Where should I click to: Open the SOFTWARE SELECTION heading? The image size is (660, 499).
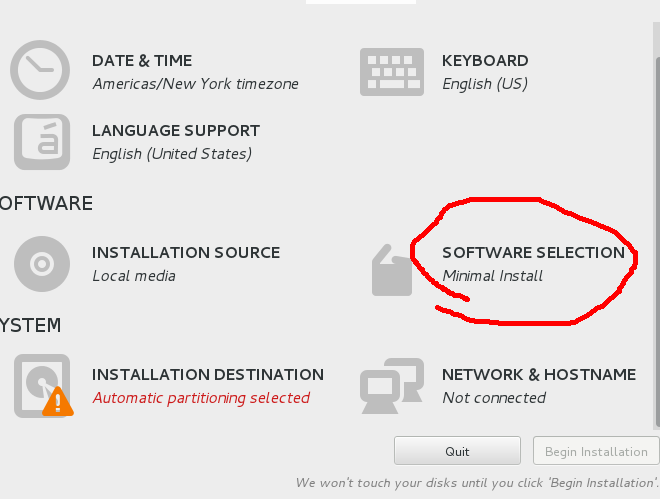[x=533, y=253]
